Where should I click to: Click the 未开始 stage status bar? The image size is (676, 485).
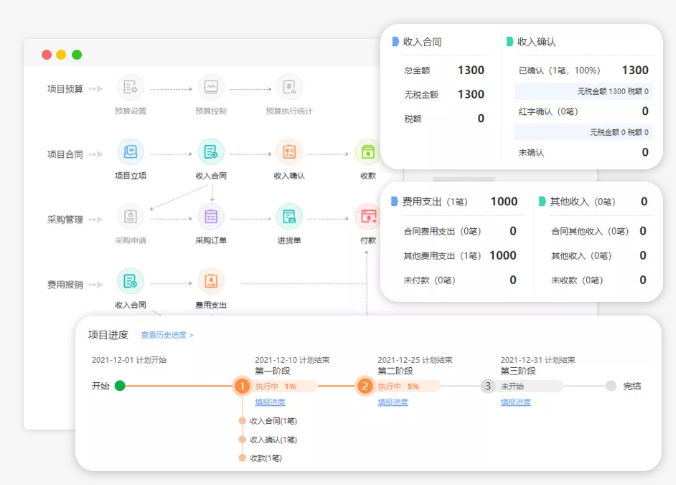530,386
